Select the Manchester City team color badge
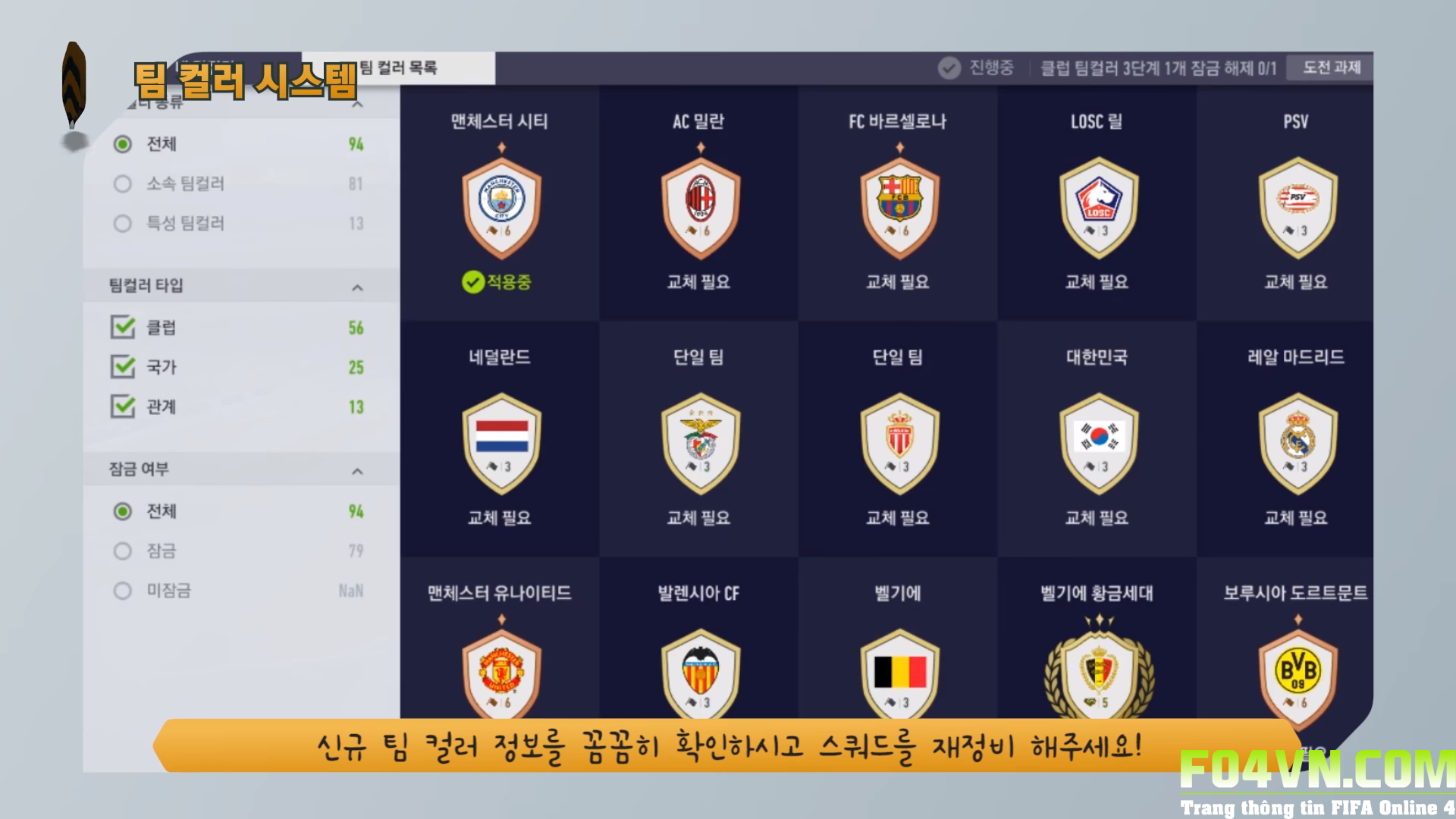 [501, 208]
